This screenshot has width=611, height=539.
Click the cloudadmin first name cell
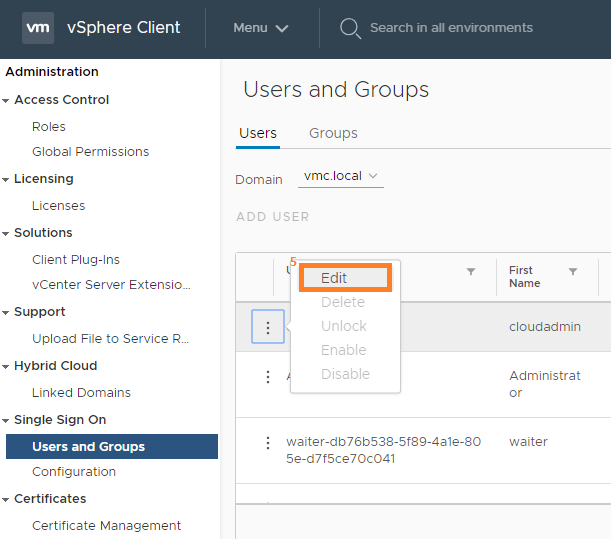coord(545,327)
